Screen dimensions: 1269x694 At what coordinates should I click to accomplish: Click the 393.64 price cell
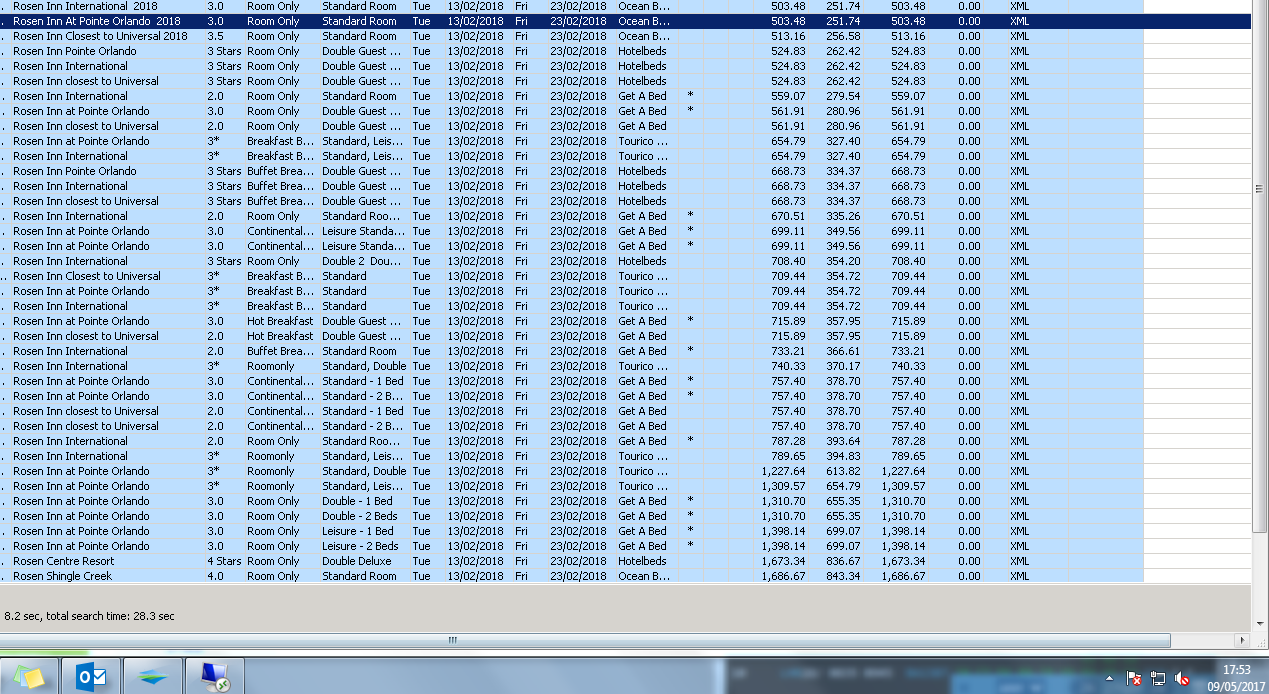843,441
